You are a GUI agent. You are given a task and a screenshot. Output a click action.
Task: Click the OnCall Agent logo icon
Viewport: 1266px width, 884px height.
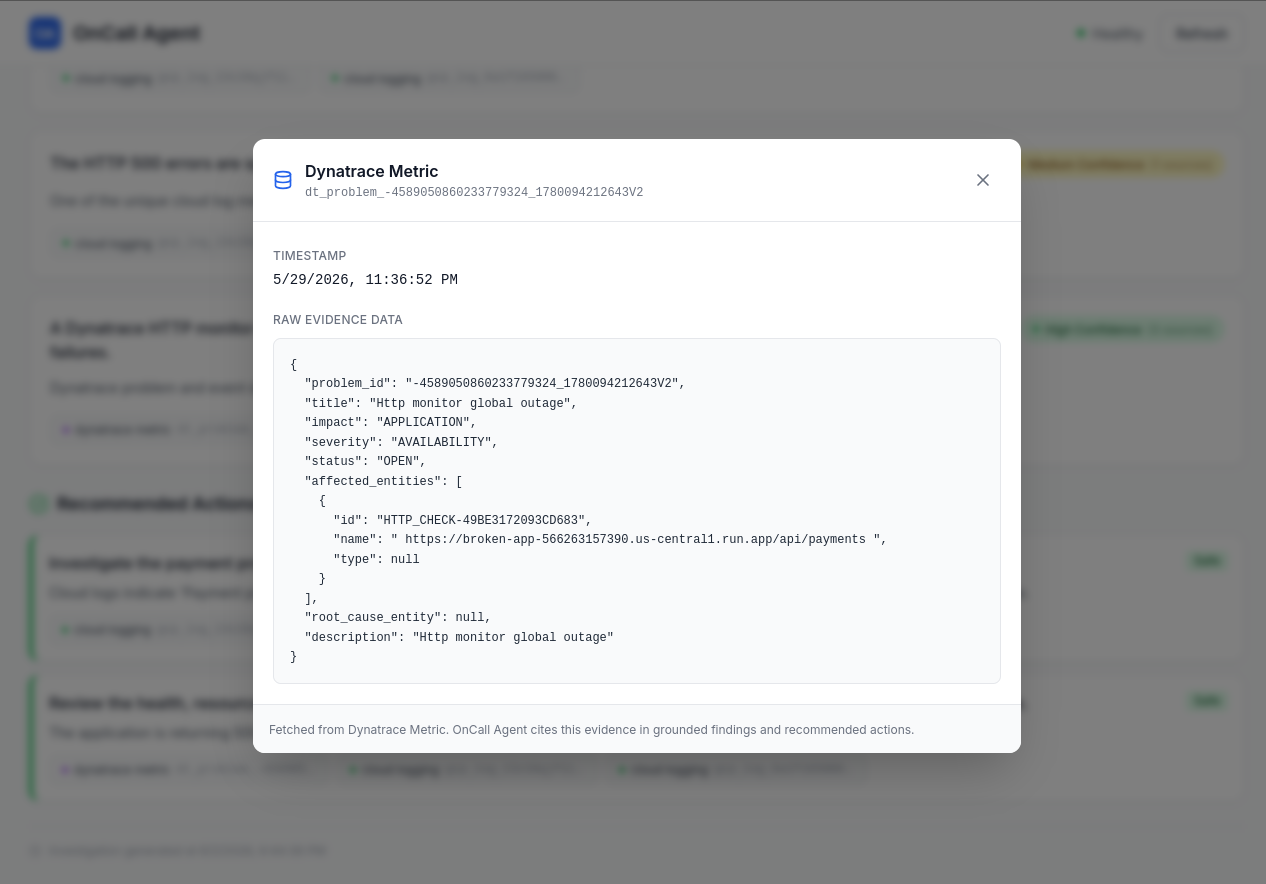pos(45,34)
